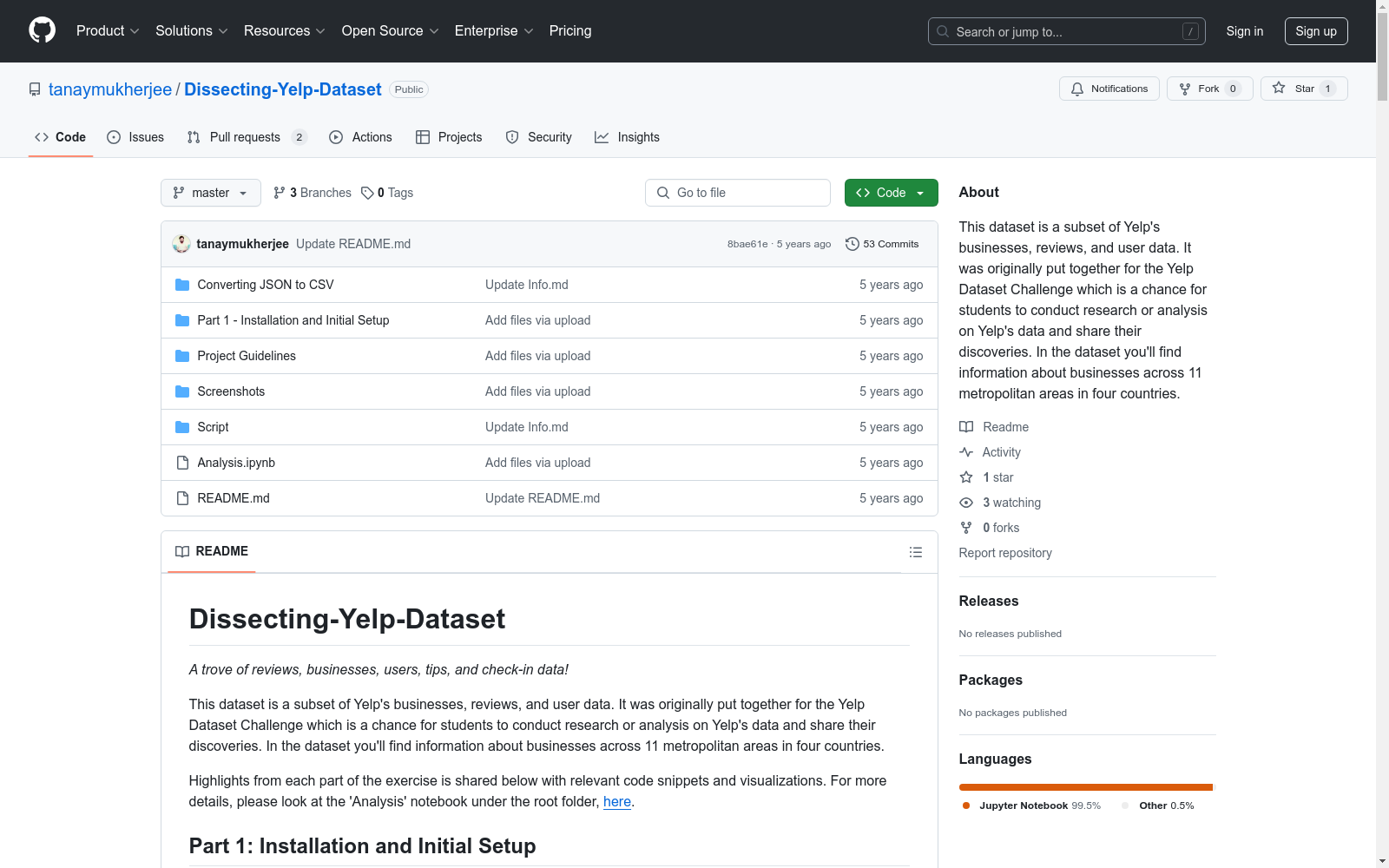
Task: Click the Sign up button
Action: point(1316,31)
